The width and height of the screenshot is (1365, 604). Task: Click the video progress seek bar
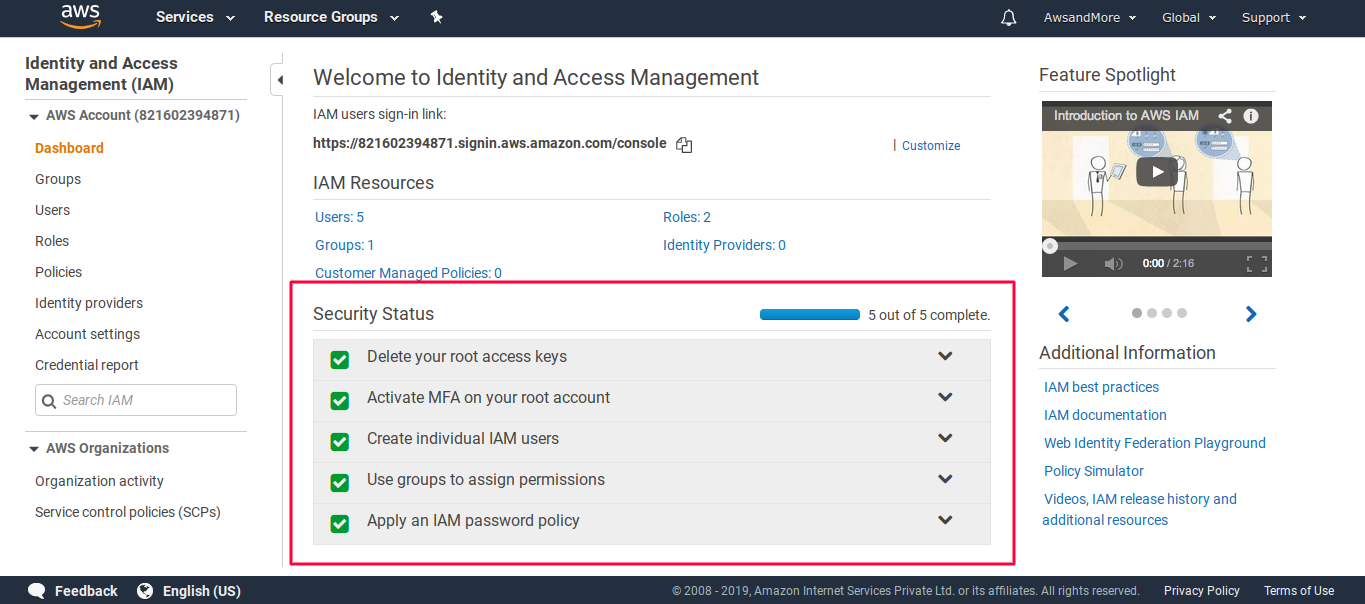click(1157, 245)
